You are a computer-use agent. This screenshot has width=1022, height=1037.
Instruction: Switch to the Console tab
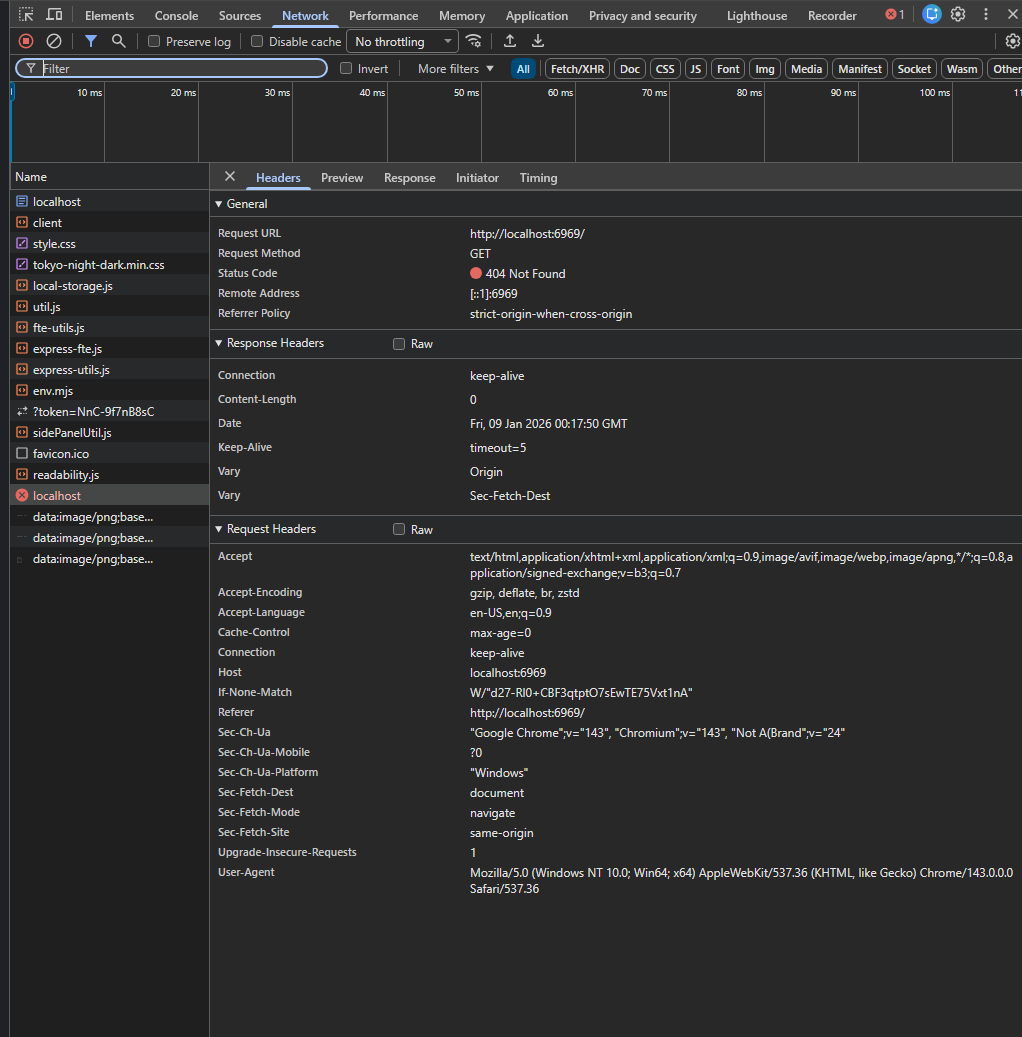click(176, 16)
